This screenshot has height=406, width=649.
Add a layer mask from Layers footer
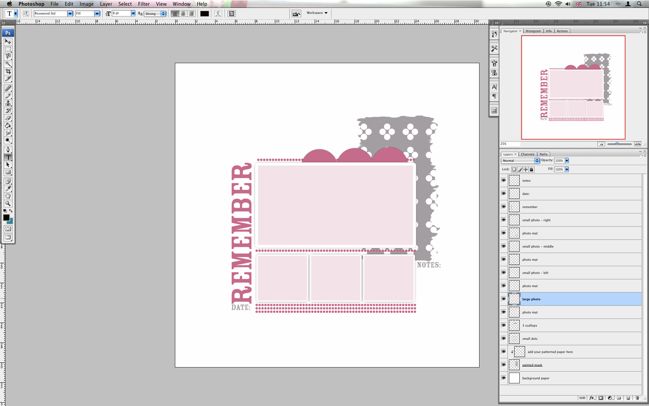601,398
